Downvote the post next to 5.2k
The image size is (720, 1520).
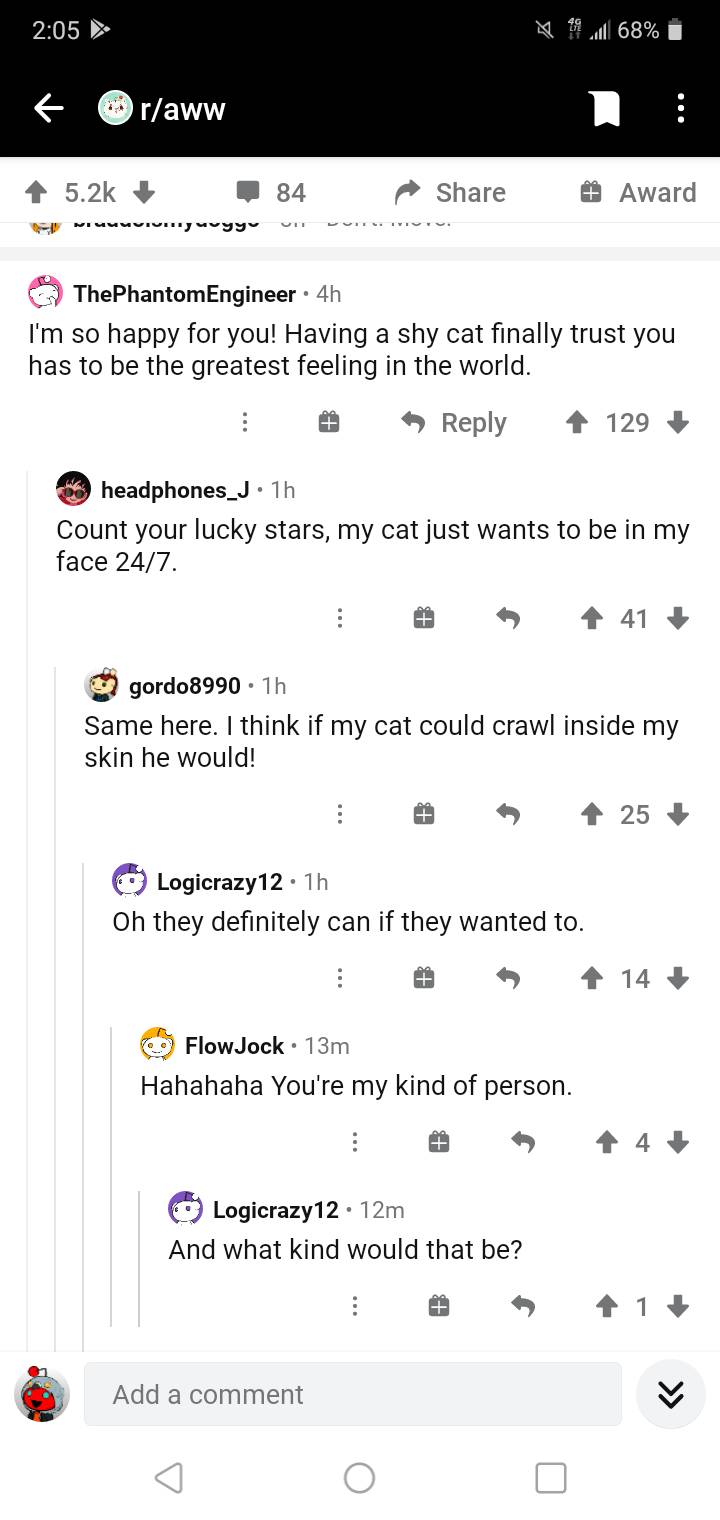click(x=143, y=192)
